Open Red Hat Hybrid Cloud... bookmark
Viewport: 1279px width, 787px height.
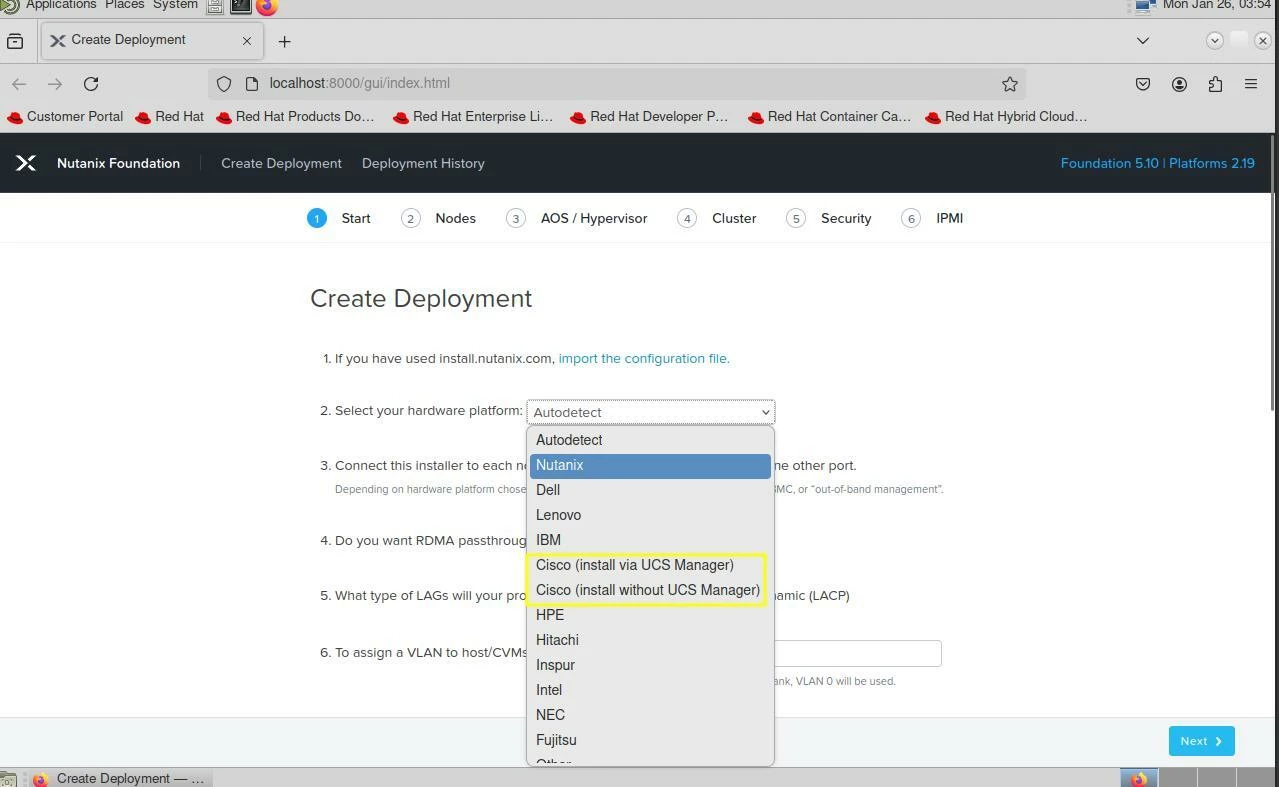tap(1006, 117)
